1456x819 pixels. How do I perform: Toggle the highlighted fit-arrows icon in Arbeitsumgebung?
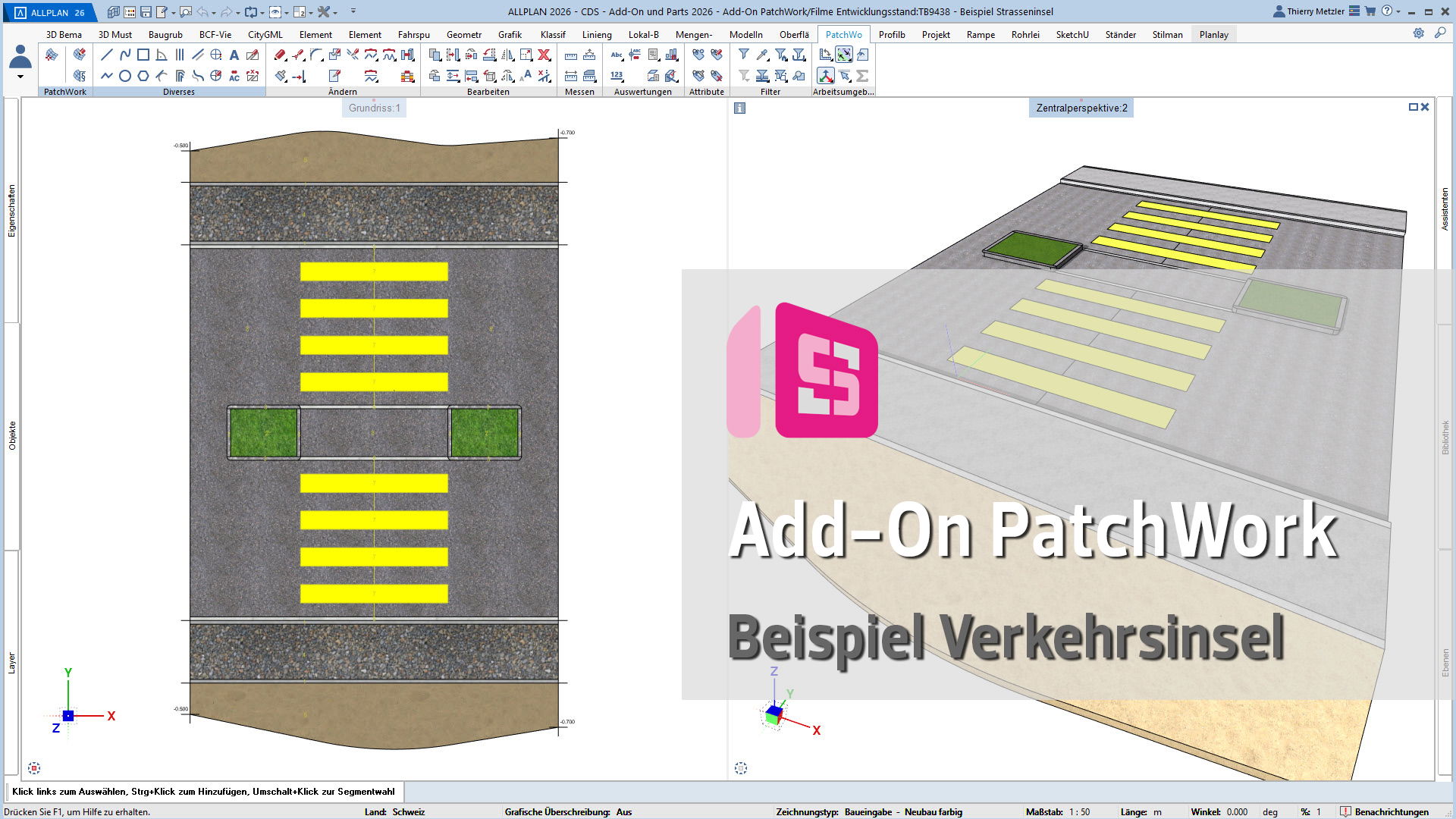click(x=844, y=55)
